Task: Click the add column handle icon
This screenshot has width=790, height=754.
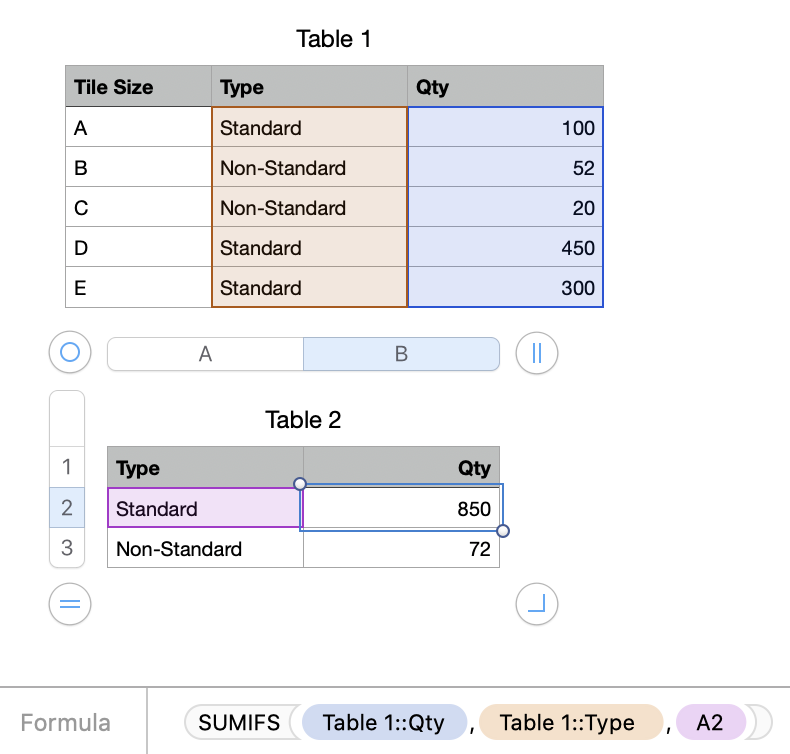Action: point(537,352)
